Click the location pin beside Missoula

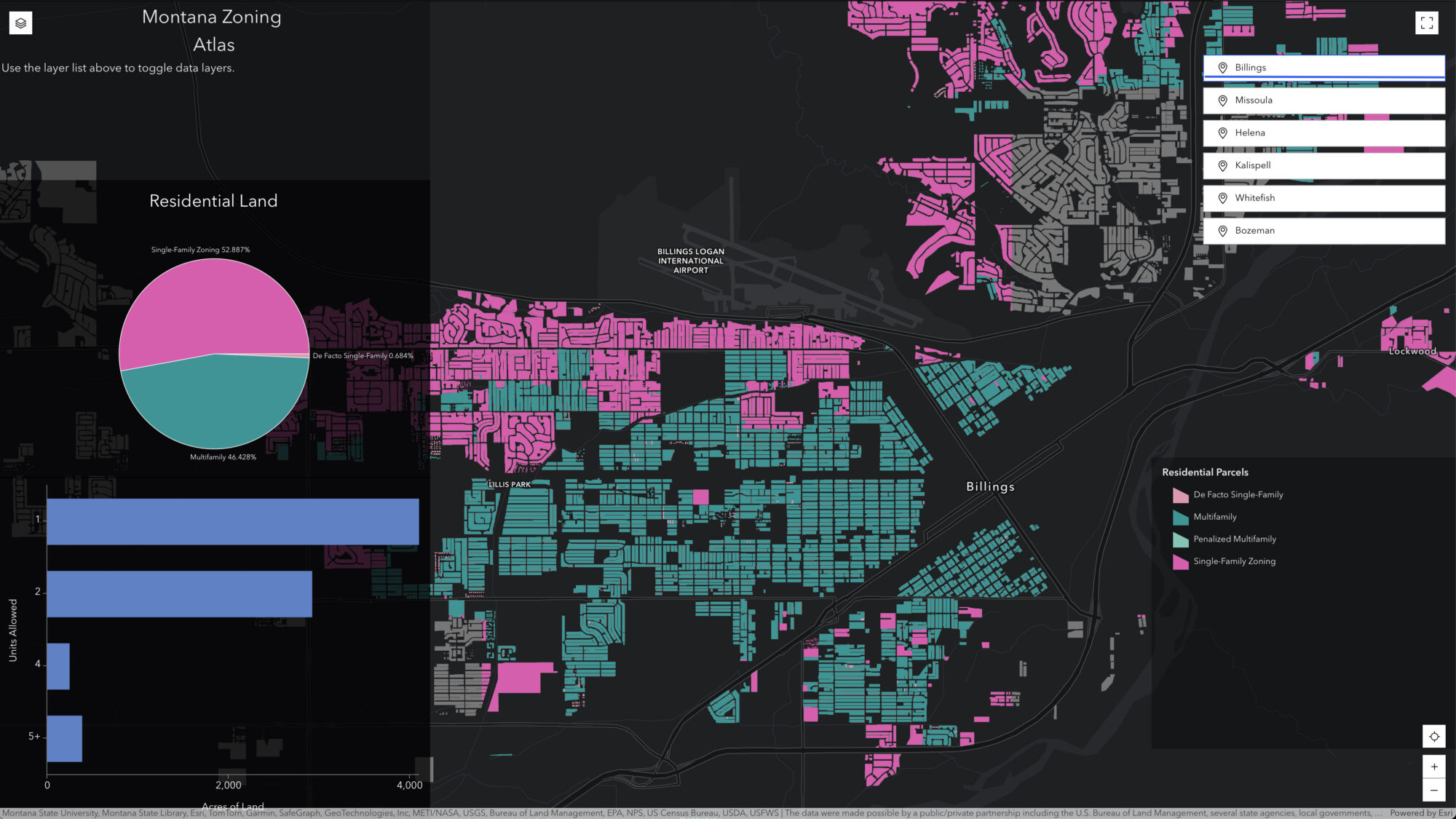coord(1223,100)
